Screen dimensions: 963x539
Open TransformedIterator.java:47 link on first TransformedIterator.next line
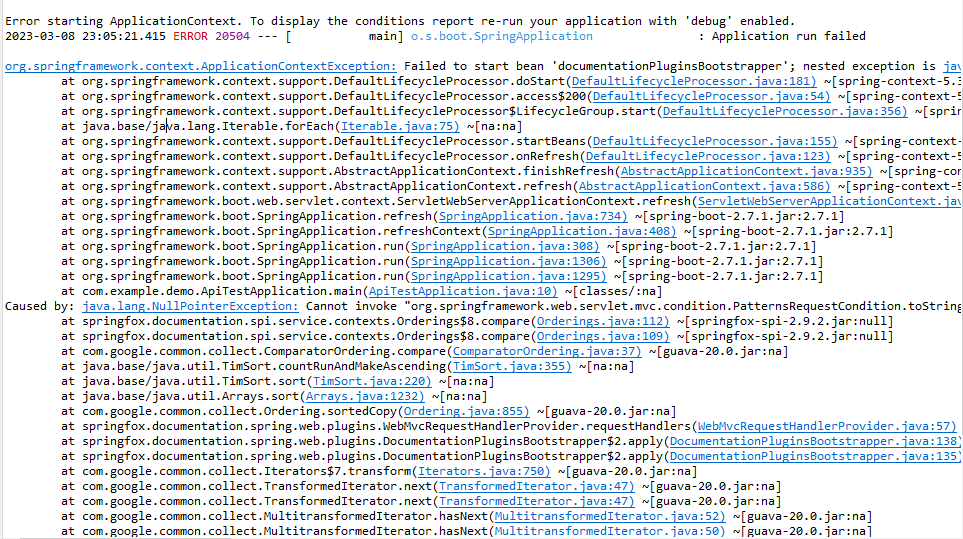(x=536, y=486)
